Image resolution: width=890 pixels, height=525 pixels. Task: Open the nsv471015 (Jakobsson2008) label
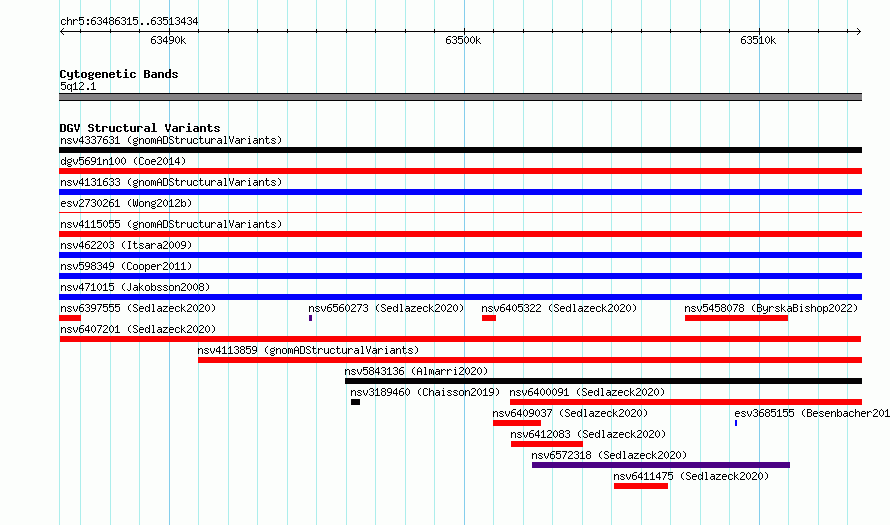tap(135, 287)
